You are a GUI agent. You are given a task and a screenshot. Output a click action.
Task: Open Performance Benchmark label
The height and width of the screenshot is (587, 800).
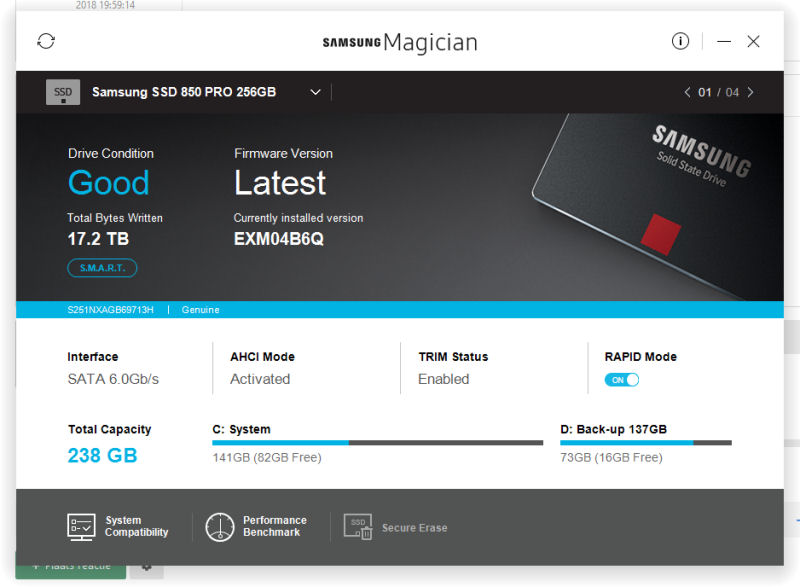[x=274, y=526]
